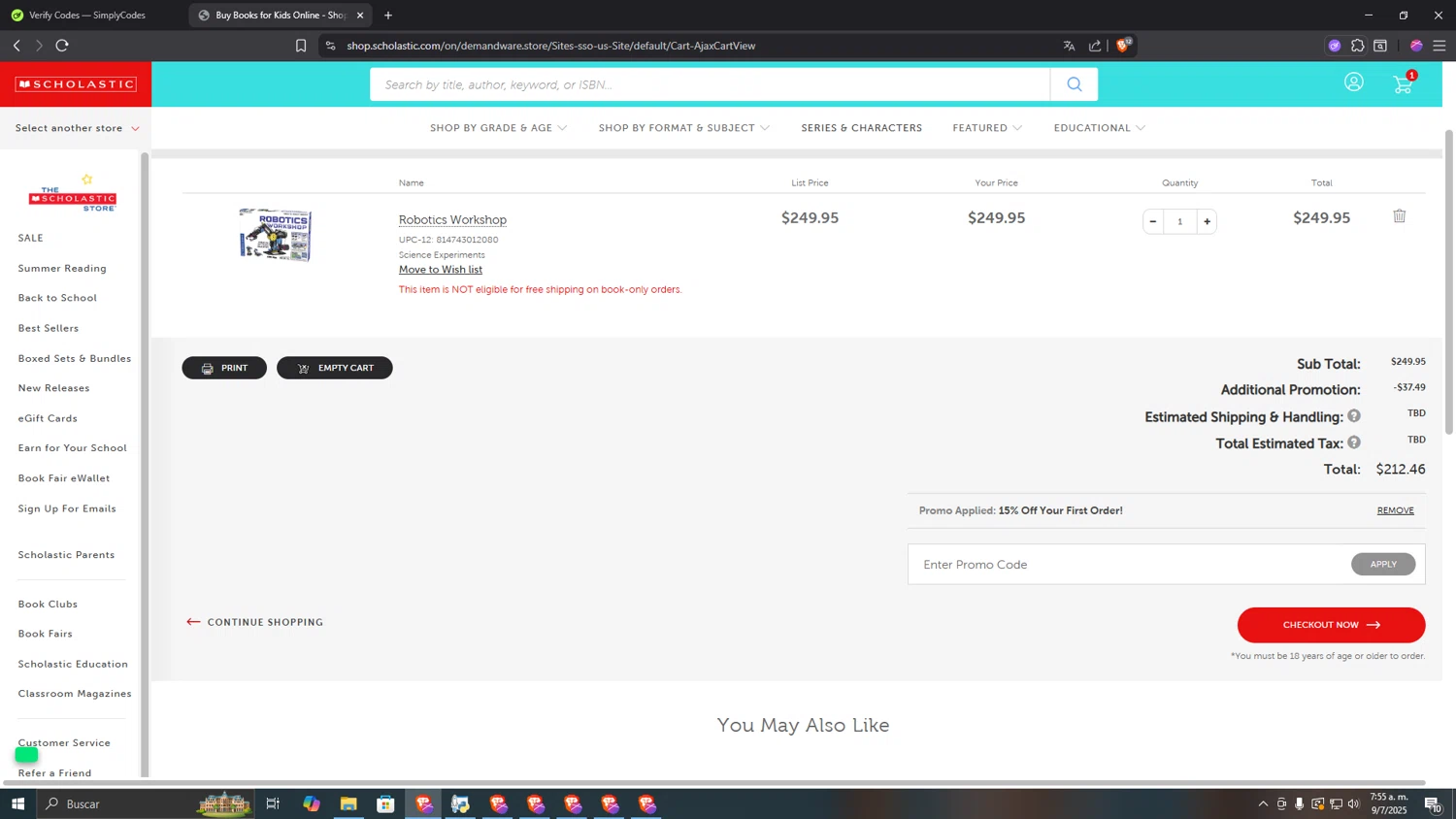This screenshot has height=819, width=1456.
Task: Bookmark this page icon
Action: [301, 46]
